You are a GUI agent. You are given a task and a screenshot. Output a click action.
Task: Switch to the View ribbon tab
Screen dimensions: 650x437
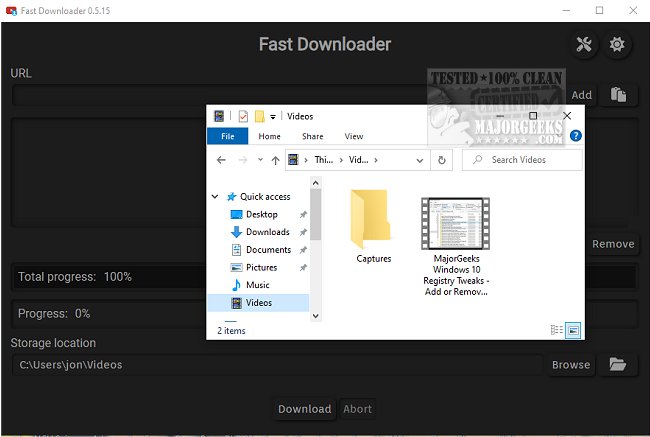pyautogui.click(x=354, y=136)
